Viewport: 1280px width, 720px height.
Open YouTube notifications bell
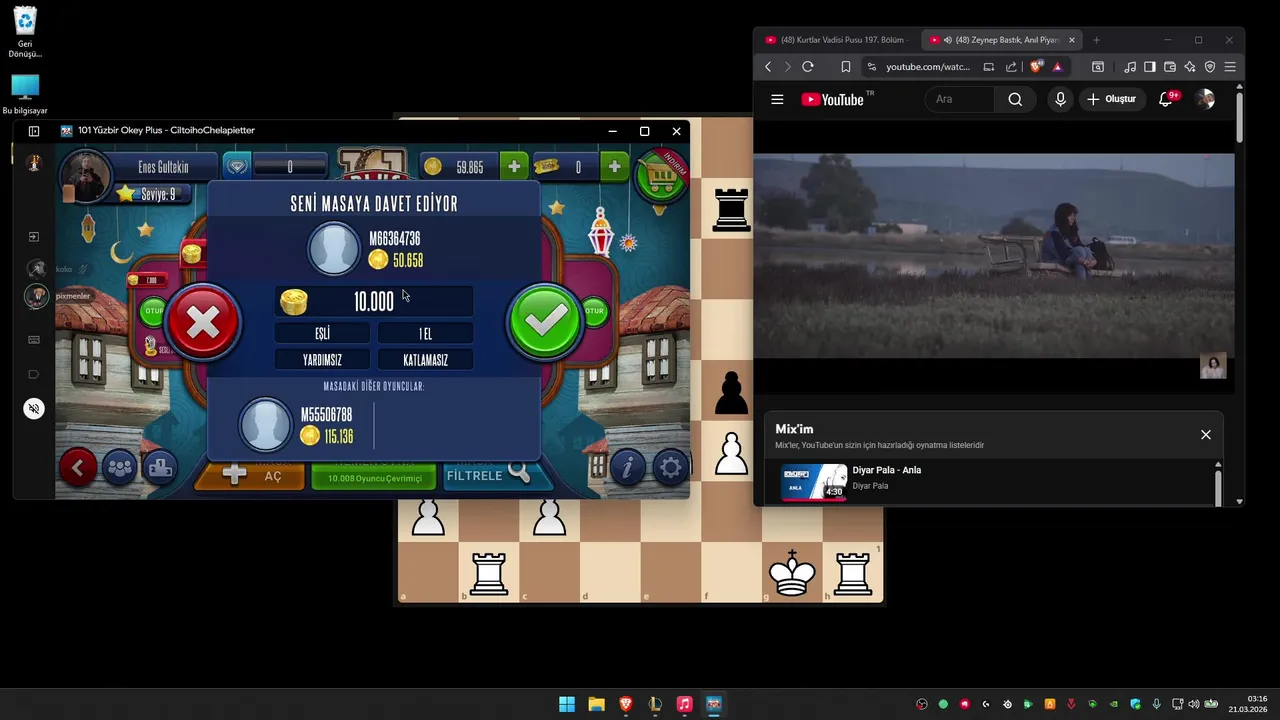click(1166, 99)
